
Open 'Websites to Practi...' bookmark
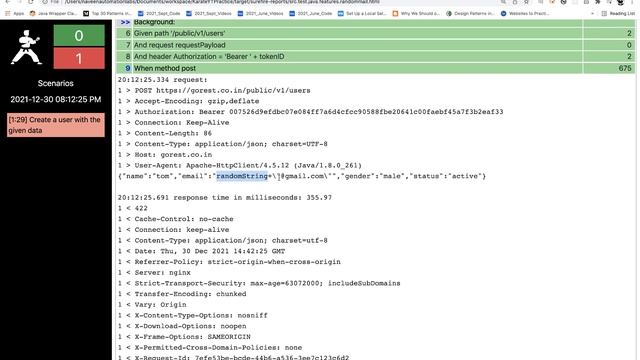[524, 13]
